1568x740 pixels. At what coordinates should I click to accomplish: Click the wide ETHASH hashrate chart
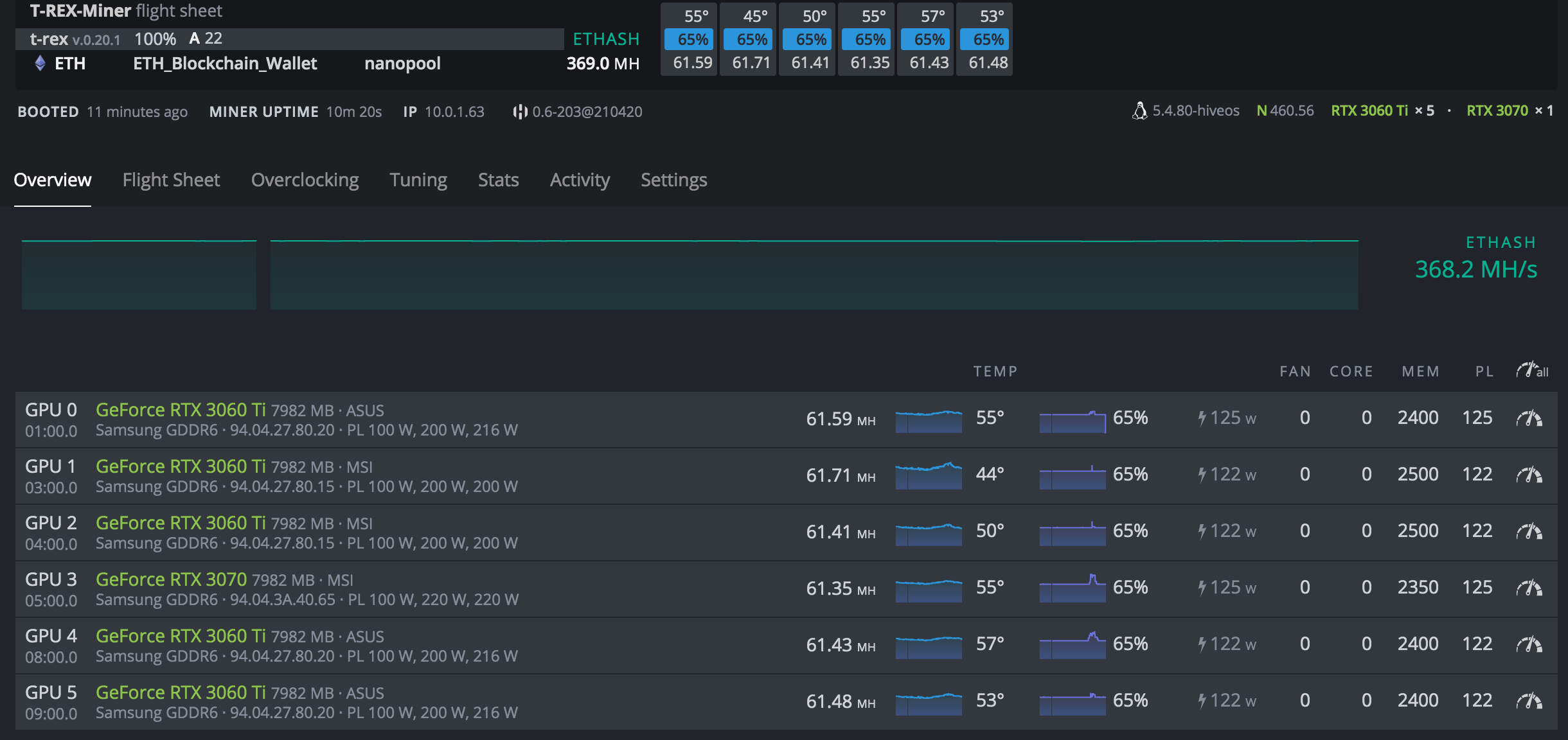point(814,275)
